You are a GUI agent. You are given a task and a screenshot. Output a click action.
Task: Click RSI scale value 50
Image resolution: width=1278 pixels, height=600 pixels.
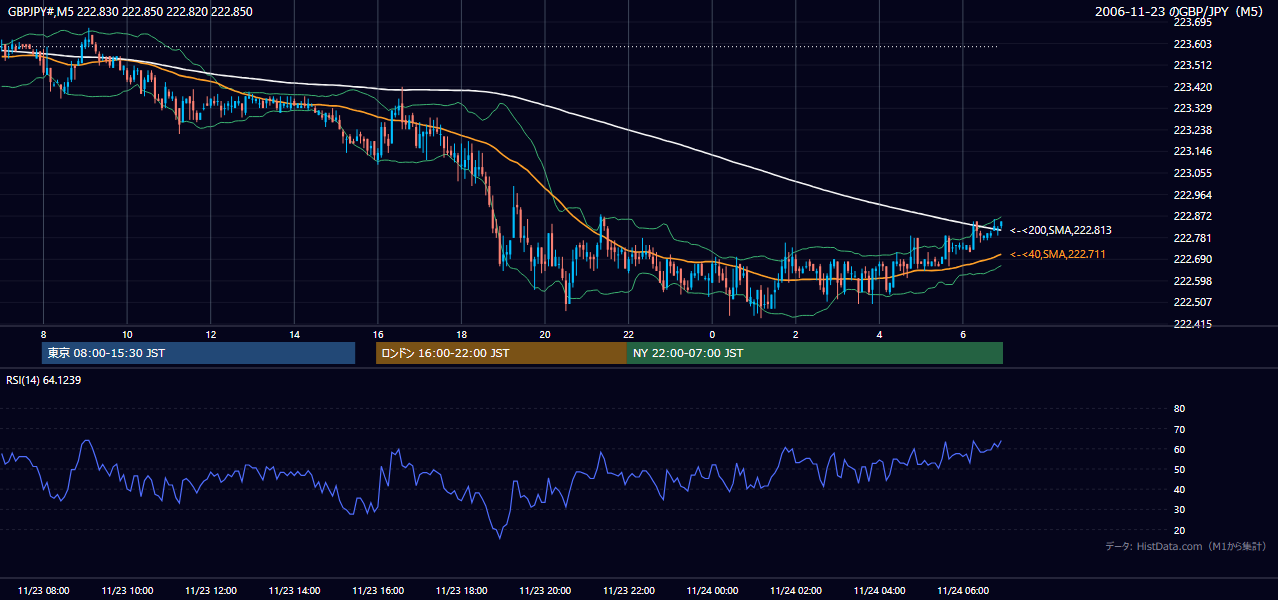coord(1179,469)
